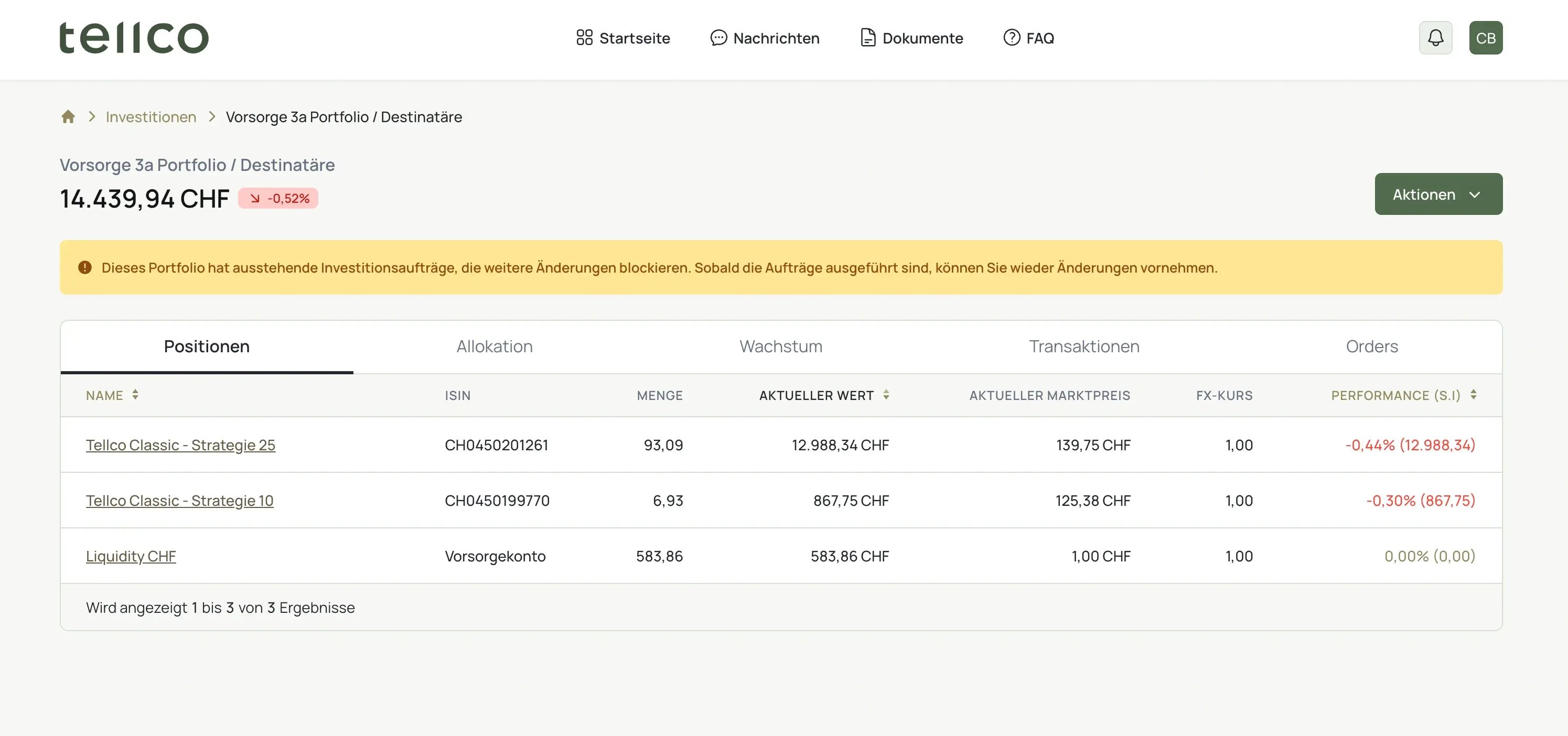
Task: Switch to the Wachstum tab
Action: pyautogui.click(x=780, y=347)
